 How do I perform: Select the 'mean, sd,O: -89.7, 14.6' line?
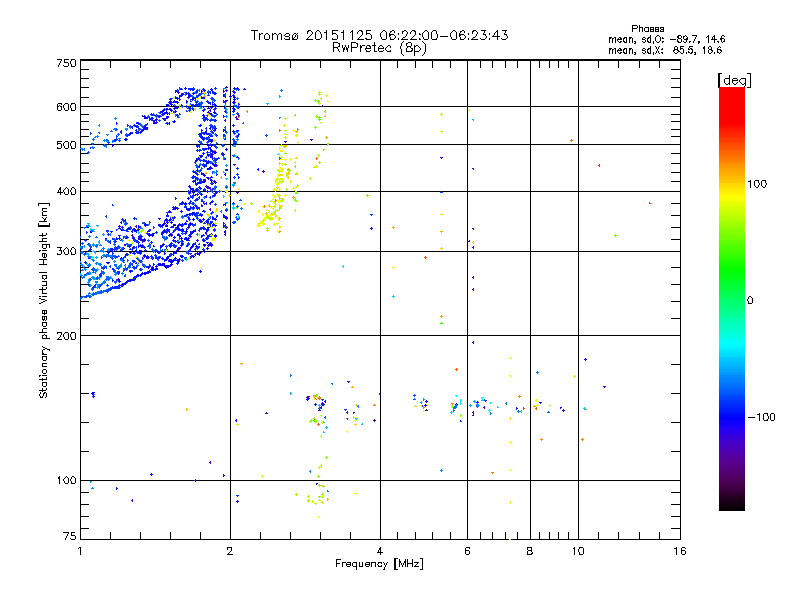pos(666,39)
